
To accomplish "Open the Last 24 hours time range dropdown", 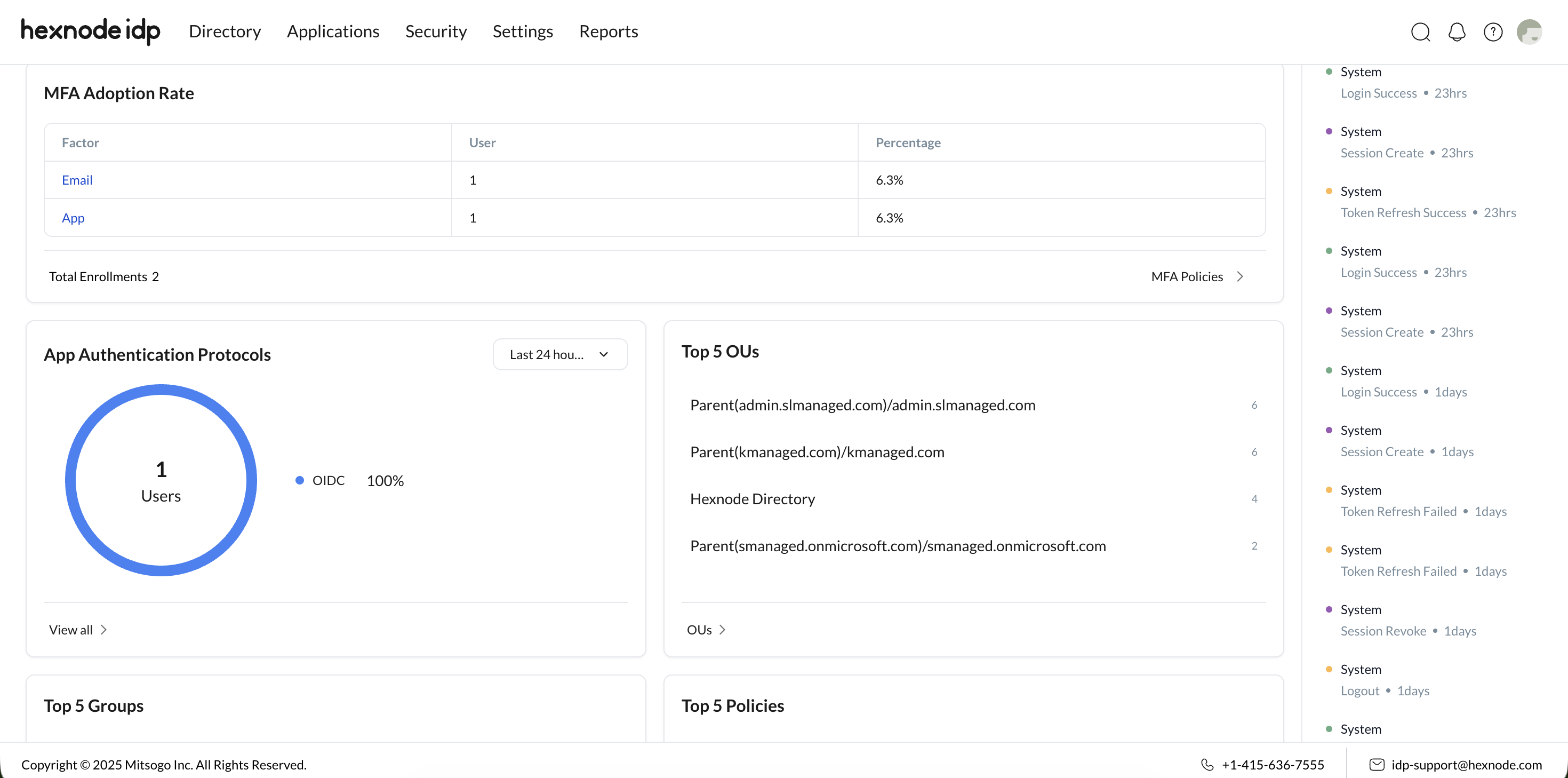I will [560, 354].
